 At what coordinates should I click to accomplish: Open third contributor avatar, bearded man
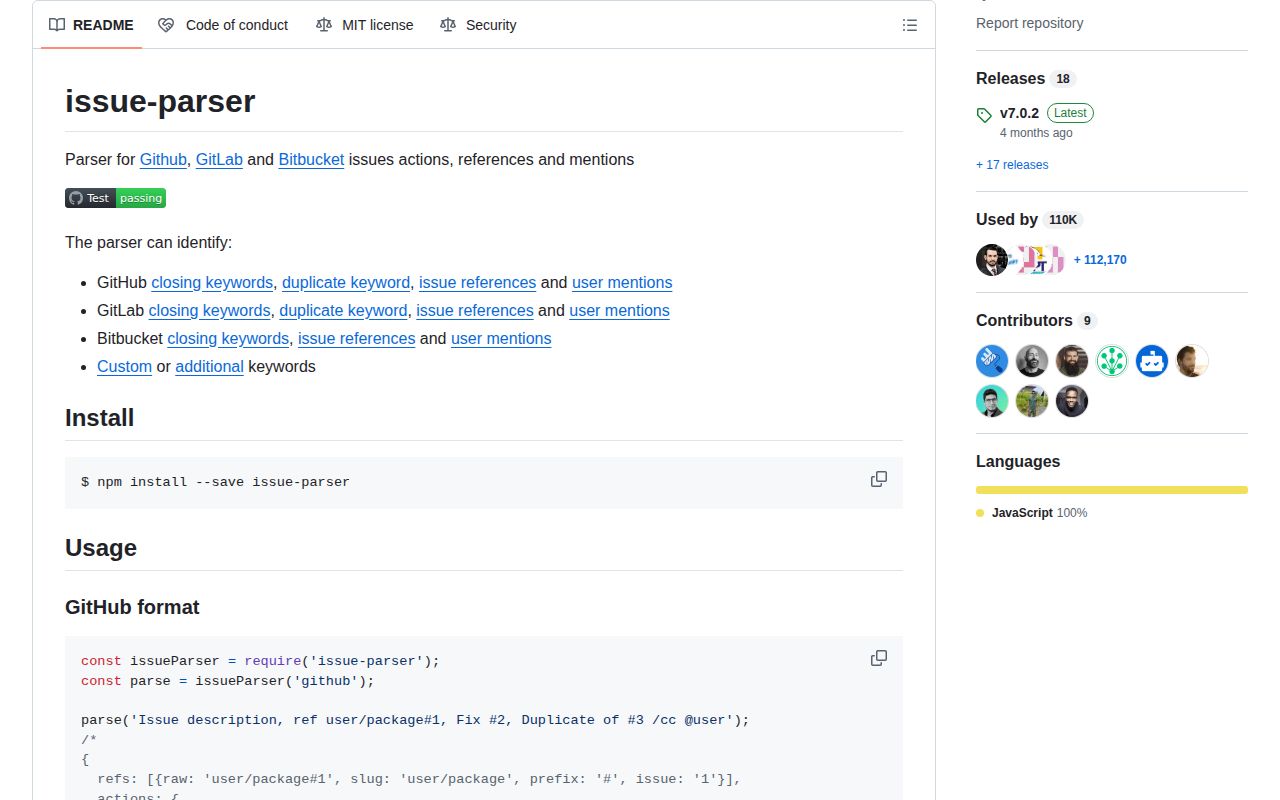pos(1072,361)
